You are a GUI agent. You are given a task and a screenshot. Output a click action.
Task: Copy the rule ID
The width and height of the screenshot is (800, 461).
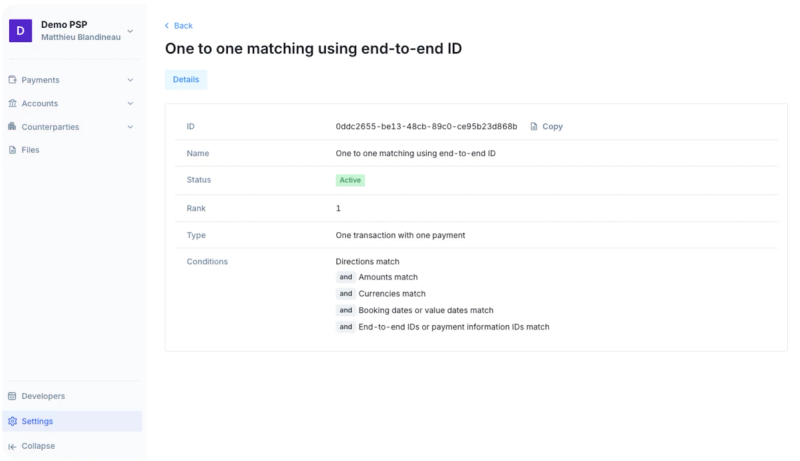(546, 126)
